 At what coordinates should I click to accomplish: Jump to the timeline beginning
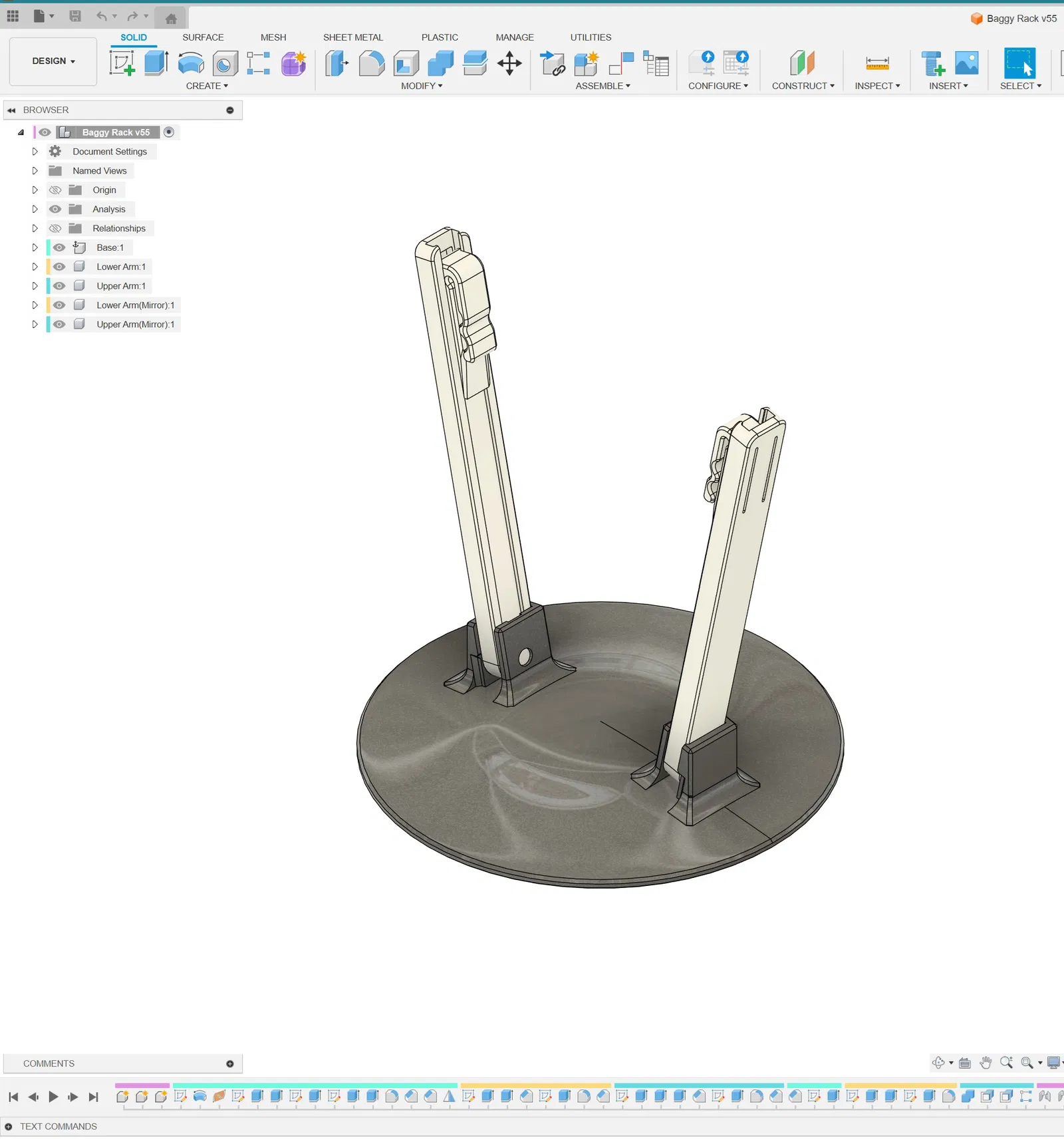(13, 1097)
